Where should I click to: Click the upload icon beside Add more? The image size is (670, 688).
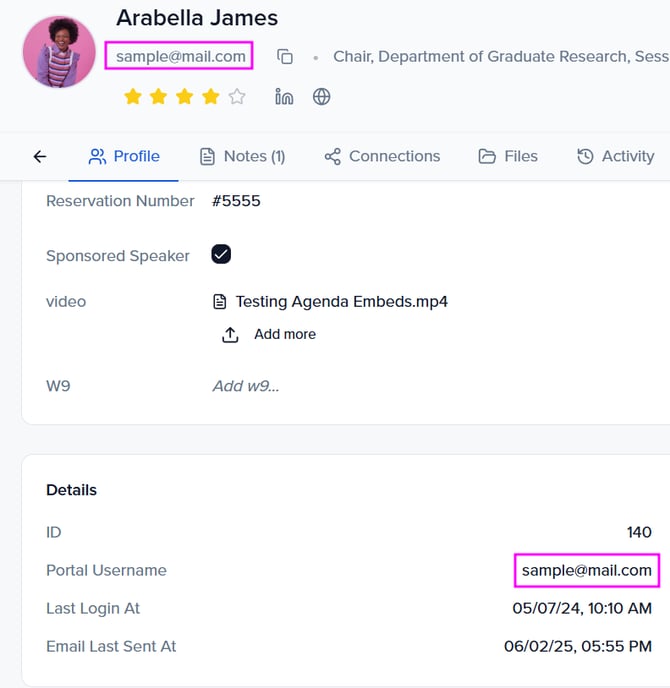230,334
